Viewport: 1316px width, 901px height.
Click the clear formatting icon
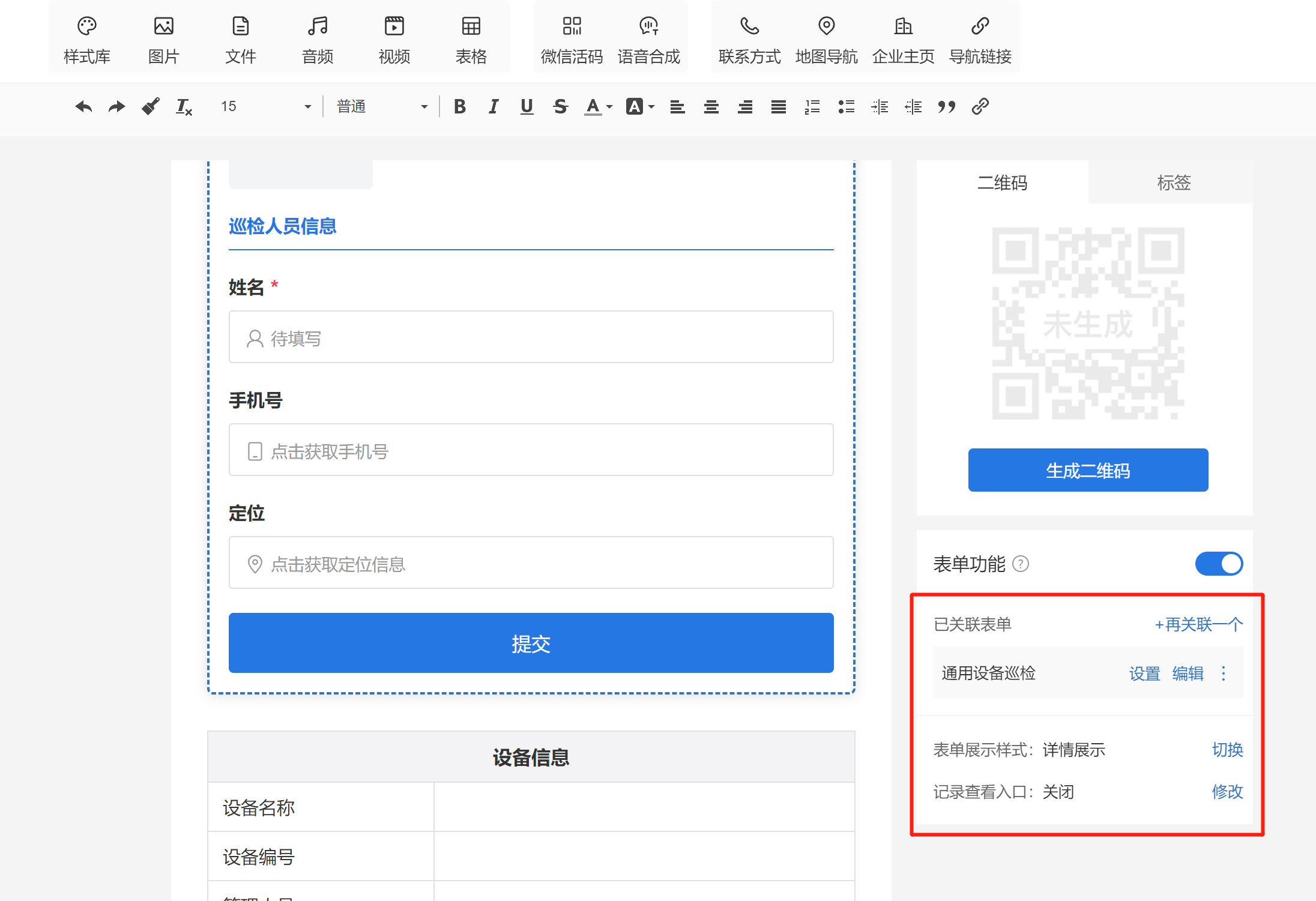point(184,107)
